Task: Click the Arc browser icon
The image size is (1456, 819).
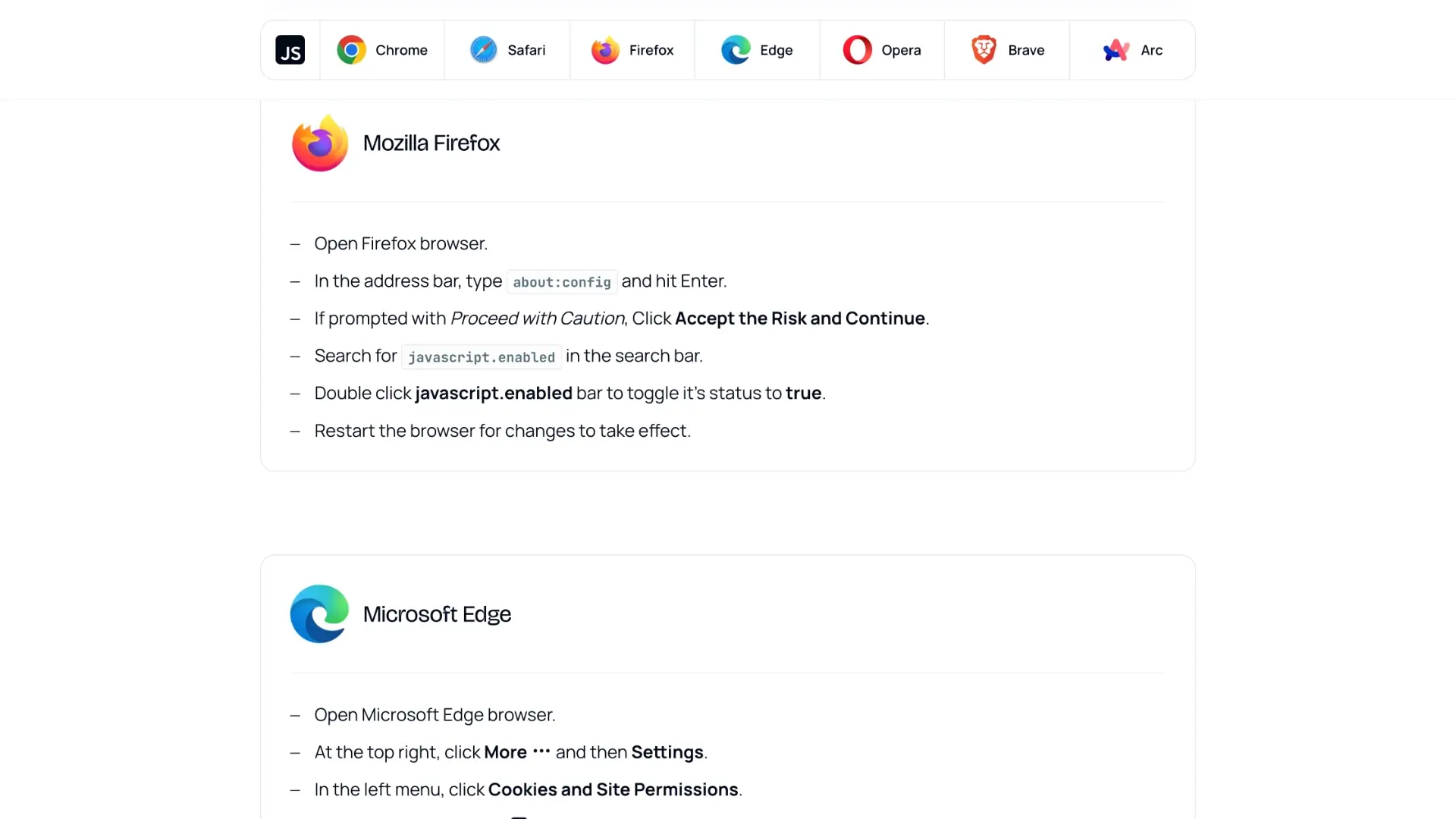Action: (x=1116, y=50)
